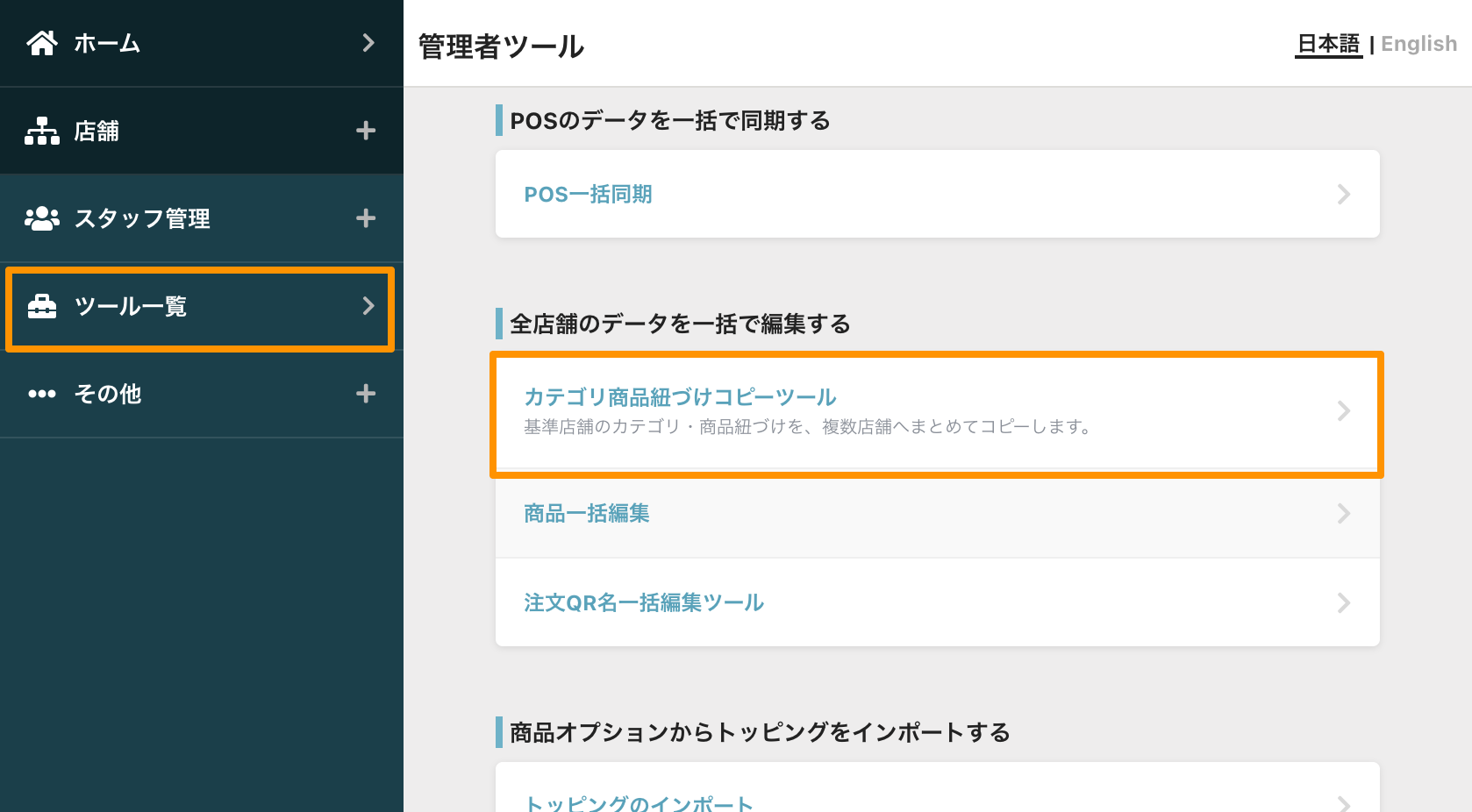Expand スタッフ管理 section via plus icon
This screenshot has height=812, width=1472.
(x=366, y=218)
